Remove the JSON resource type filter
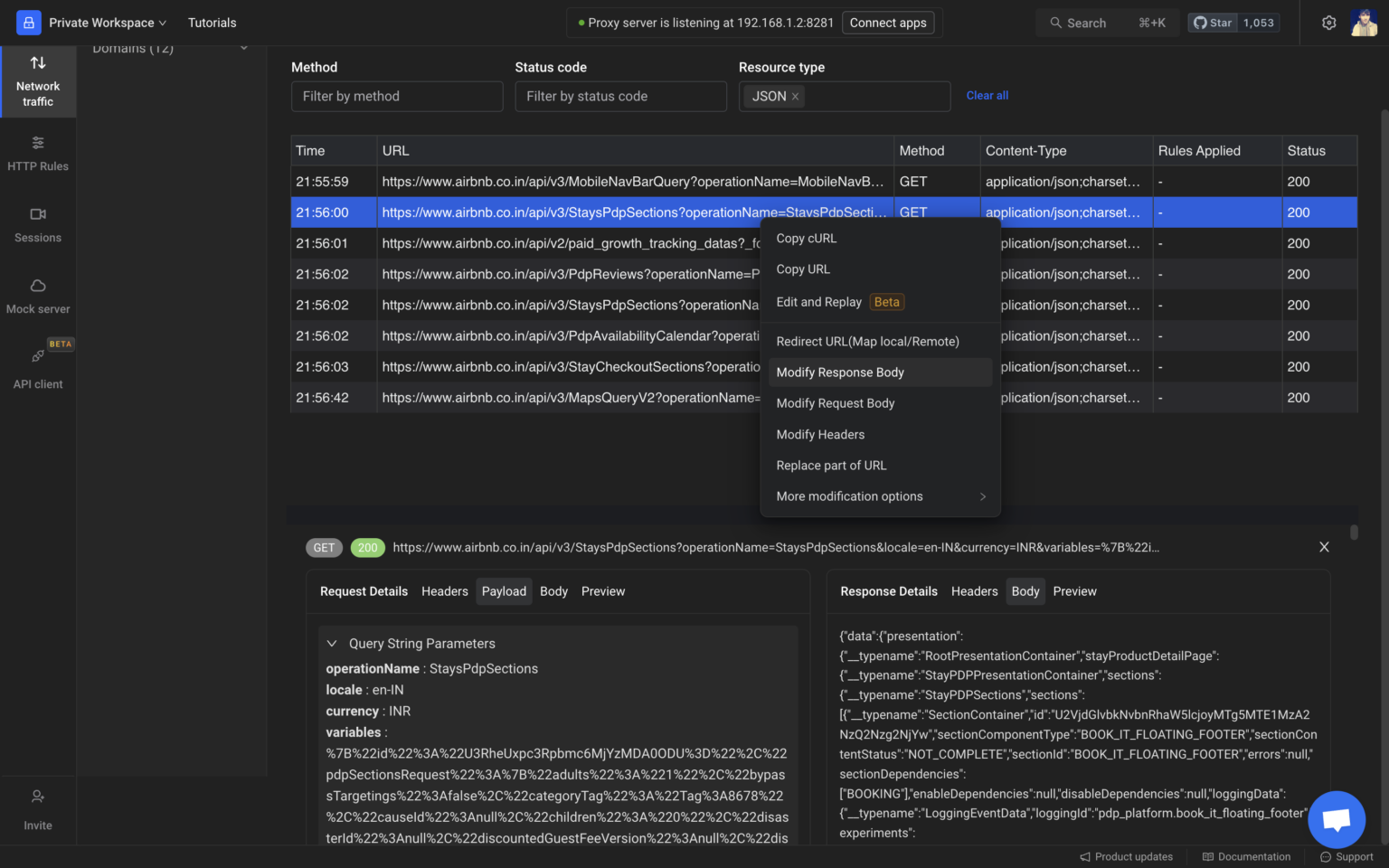 click(795, 95)
